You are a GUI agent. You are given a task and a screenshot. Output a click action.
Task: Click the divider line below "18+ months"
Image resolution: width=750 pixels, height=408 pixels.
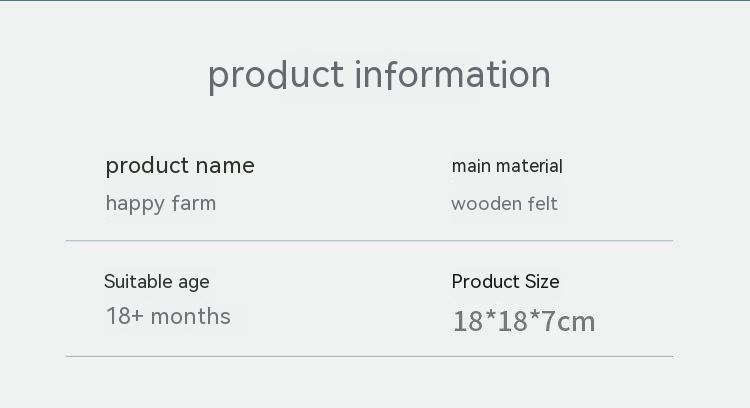(369, 356)
